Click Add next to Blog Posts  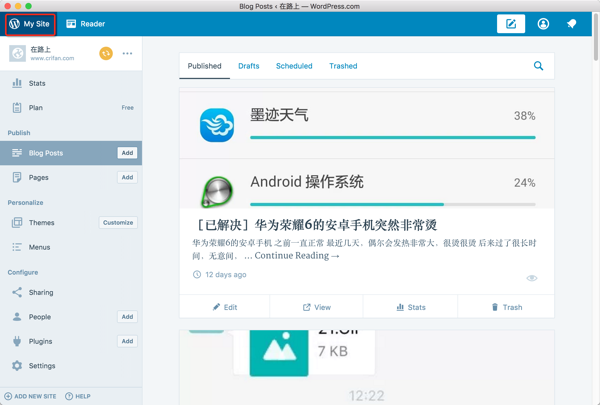tap(127, 153)
